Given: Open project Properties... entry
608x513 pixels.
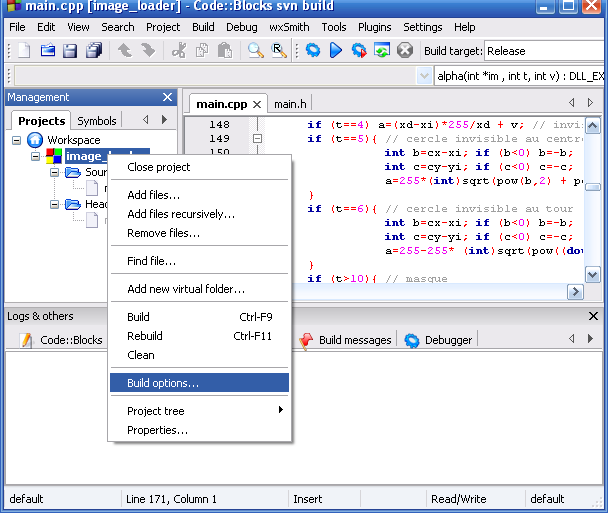Looking at the screenshot, I should 199,430.
